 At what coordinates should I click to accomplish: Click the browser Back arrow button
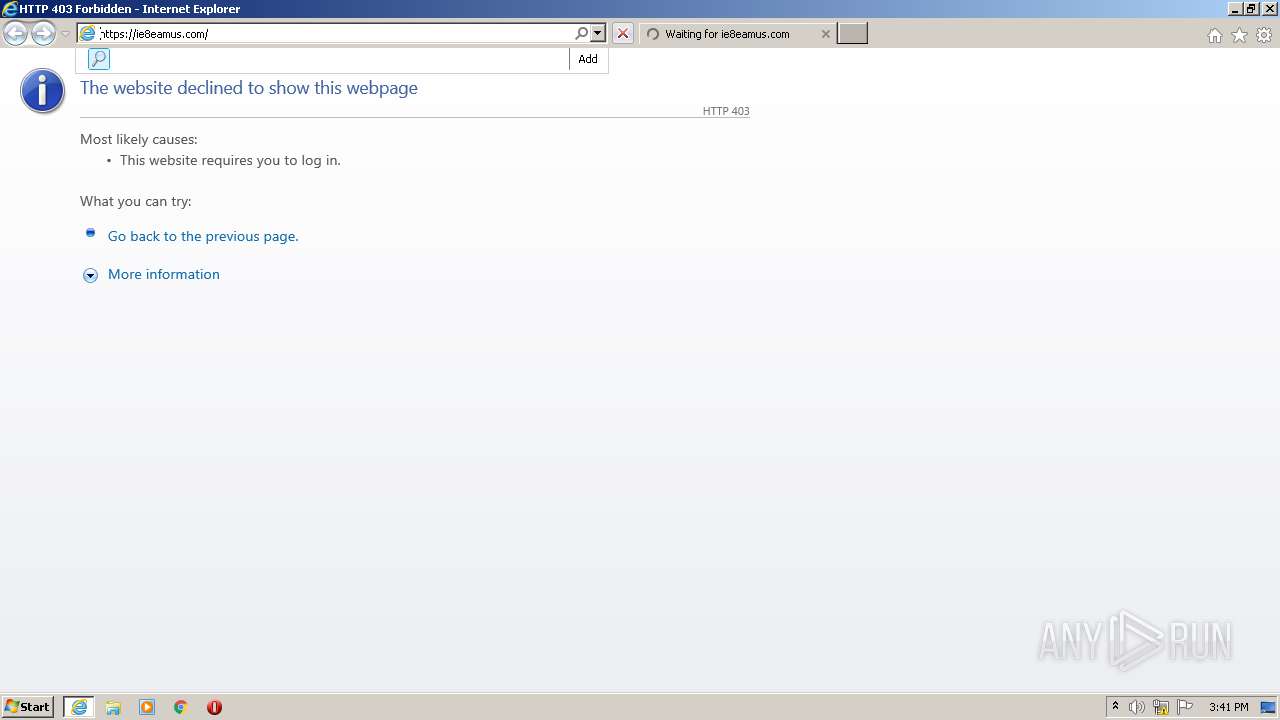[x=15, y=34]
